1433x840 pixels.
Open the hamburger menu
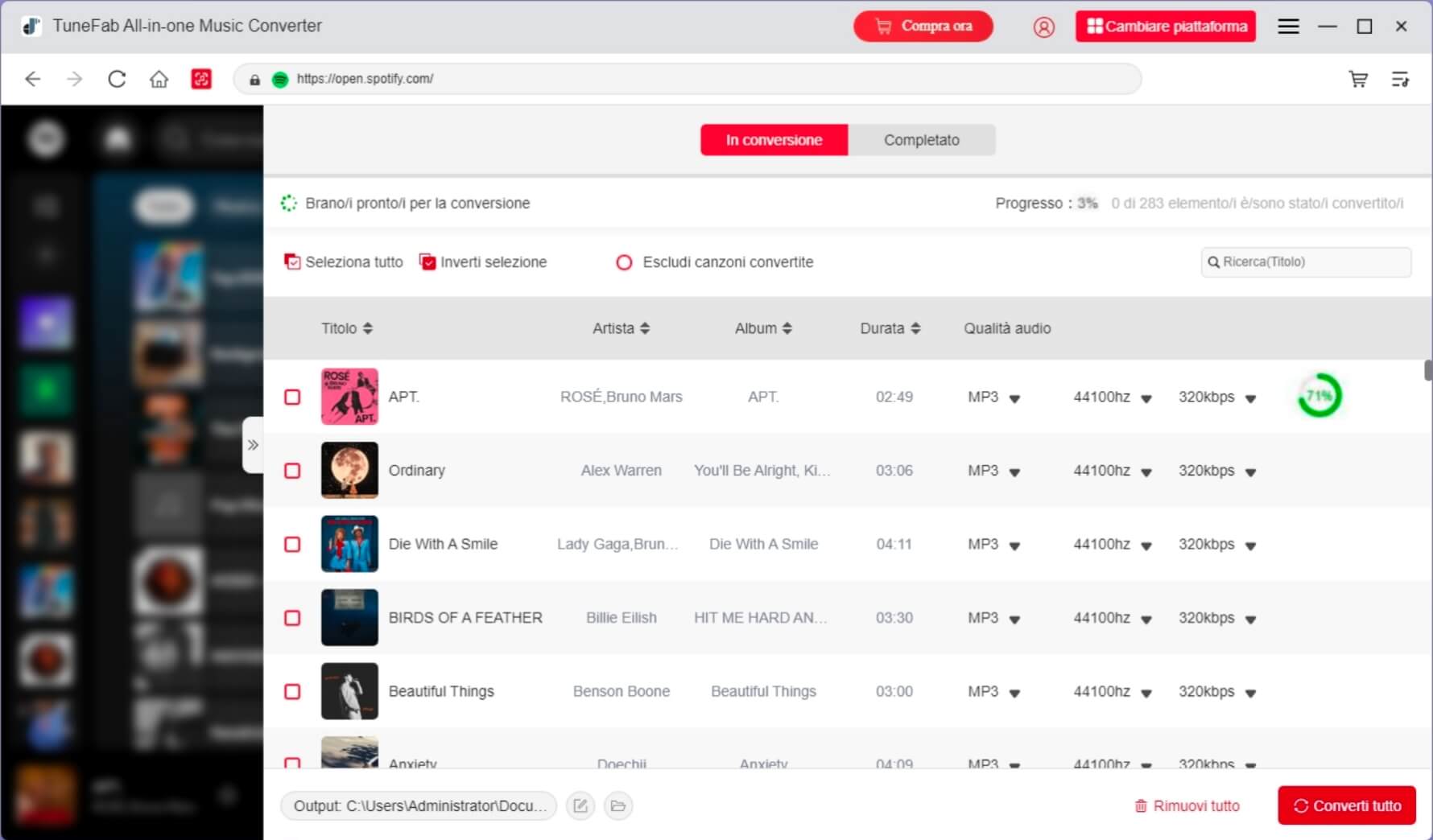pos(1288,27)
